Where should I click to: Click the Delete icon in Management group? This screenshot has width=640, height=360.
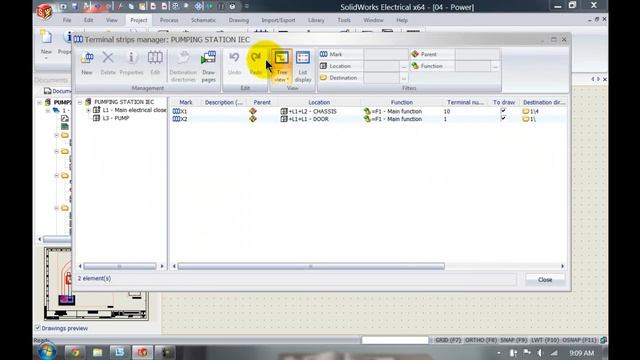[108, 62]
